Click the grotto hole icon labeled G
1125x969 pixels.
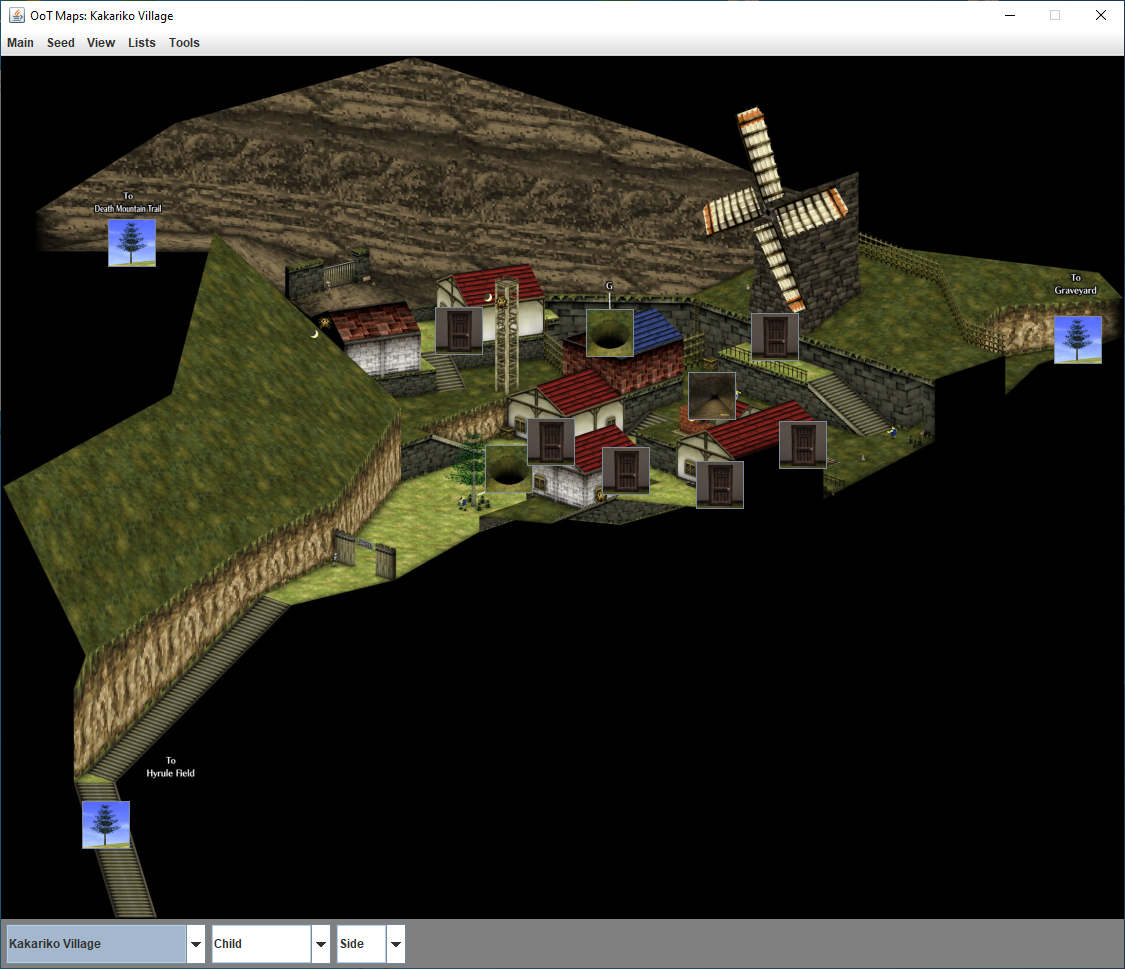pos(610,333)
